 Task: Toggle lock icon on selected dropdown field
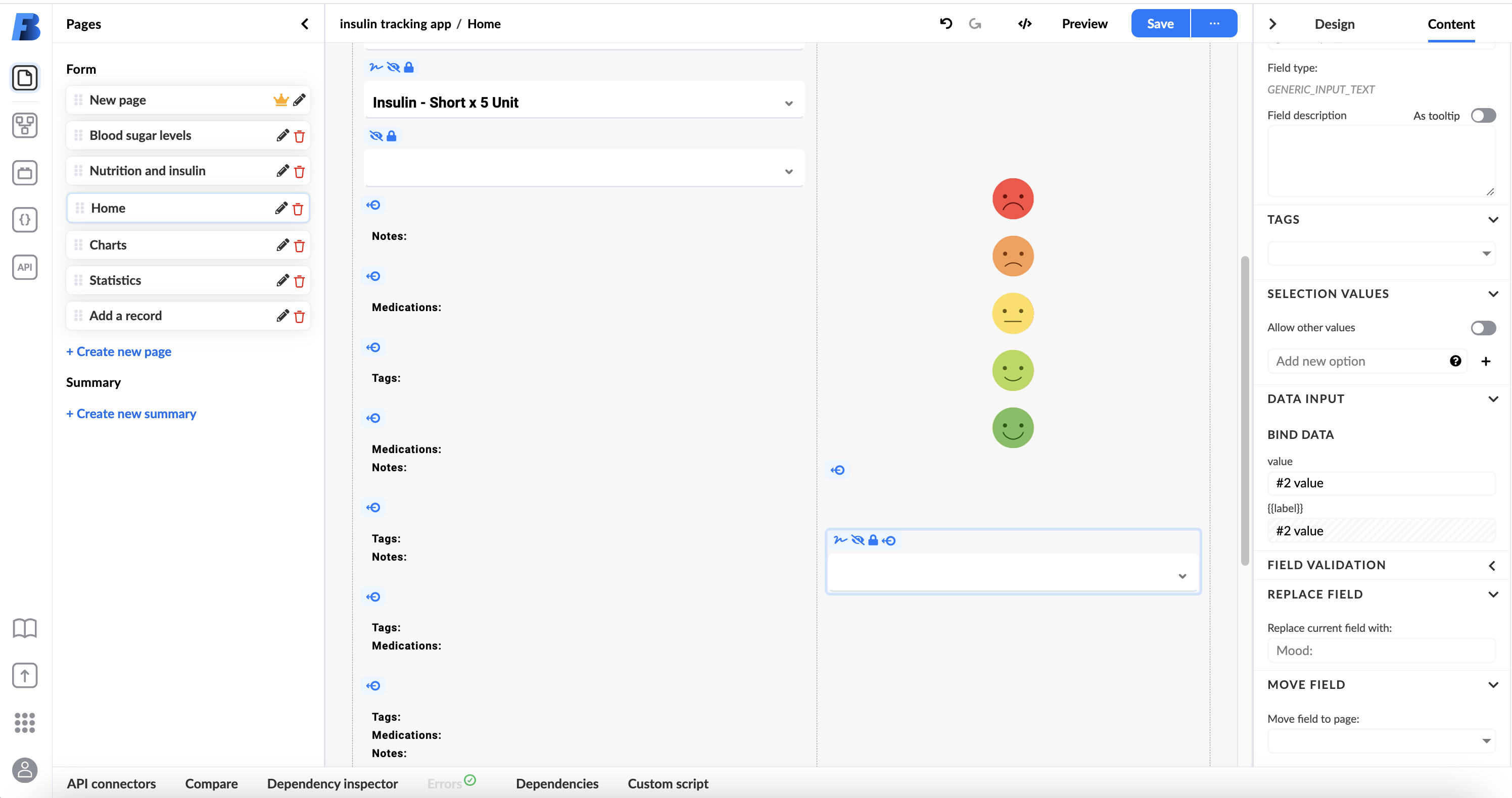point(873,540)
